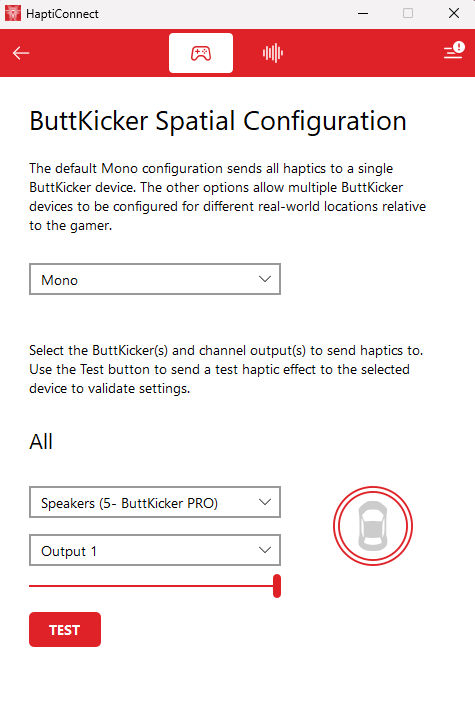The image size is (475, 724).
Task: Open the Output 1 channel dropdown
Action: tap(155, 550)
